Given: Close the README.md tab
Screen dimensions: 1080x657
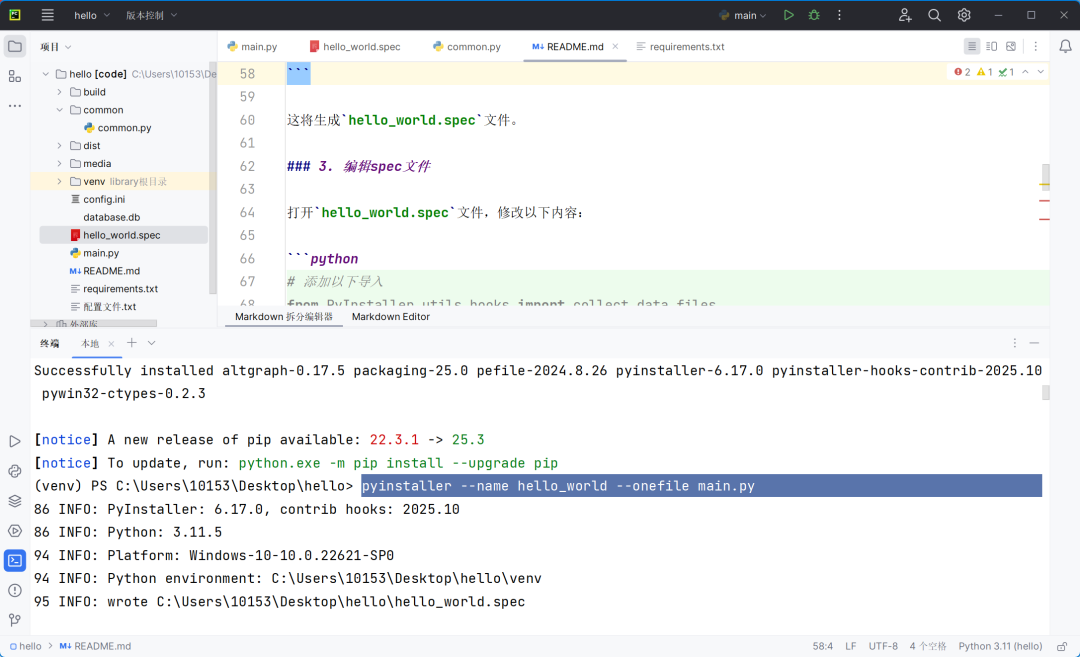Looking at the screenshot, I should [615, 46].
